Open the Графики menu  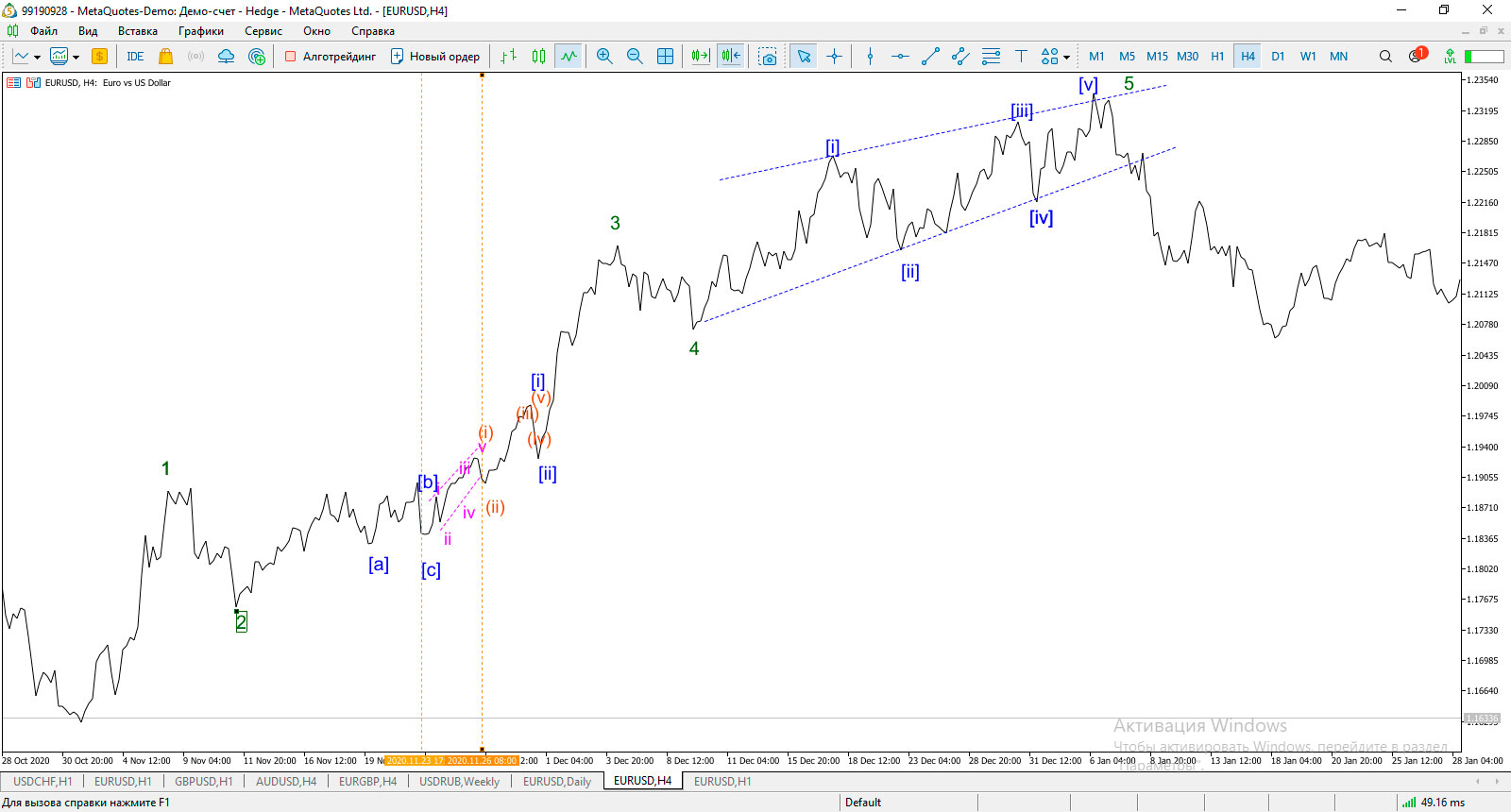[x=200, y=31]
